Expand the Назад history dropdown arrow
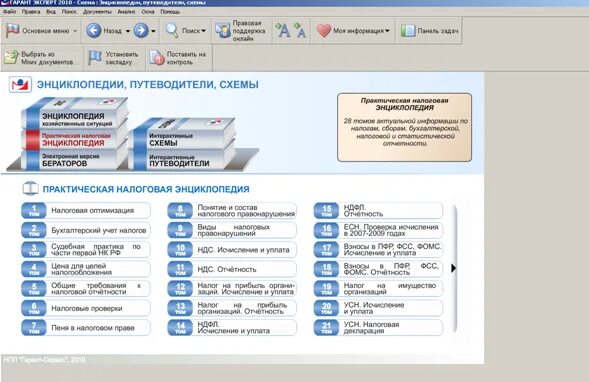Image resolution: width=589 pixels, height=382 pixels. pos(128,31)
